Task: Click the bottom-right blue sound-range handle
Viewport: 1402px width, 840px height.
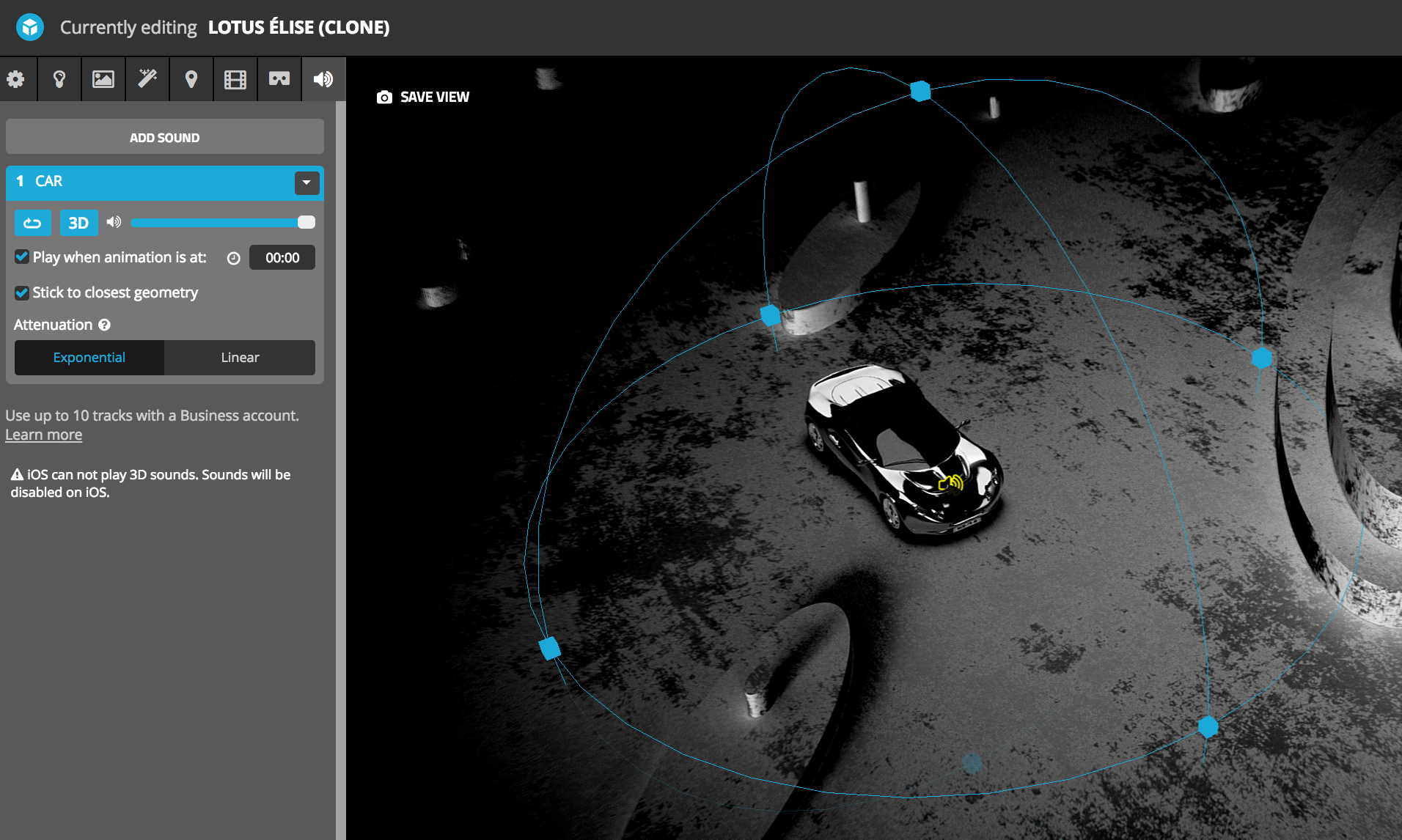Action: point(1208,726)
